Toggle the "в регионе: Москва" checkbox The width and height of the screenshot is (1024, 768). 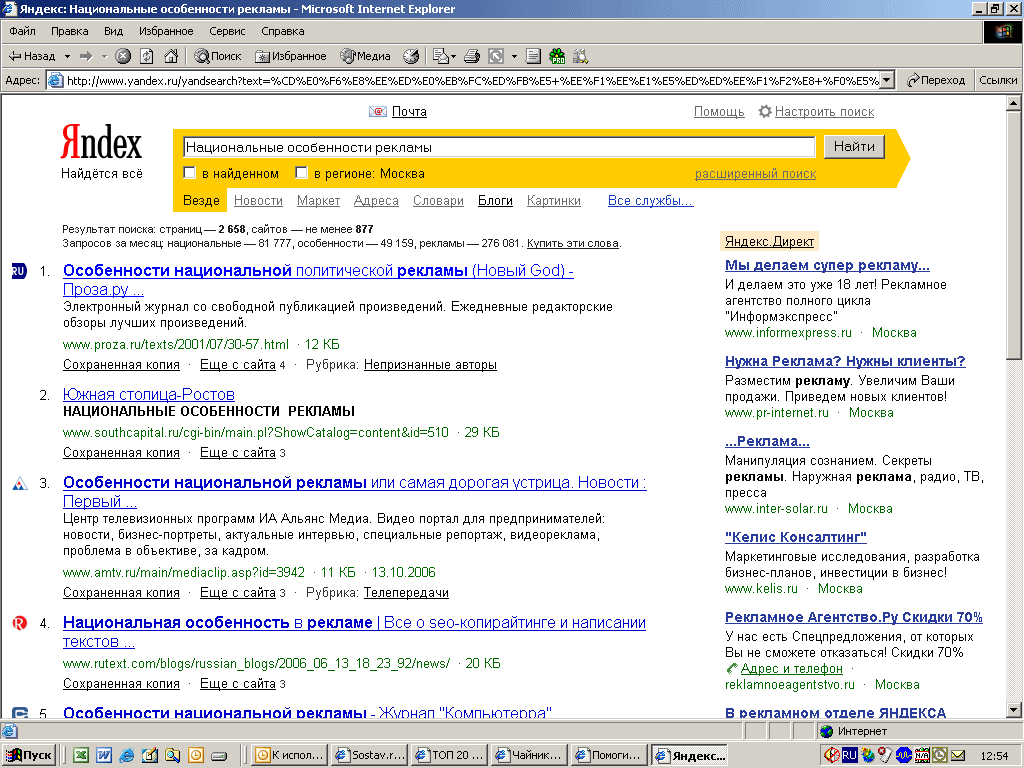[301, 174]
